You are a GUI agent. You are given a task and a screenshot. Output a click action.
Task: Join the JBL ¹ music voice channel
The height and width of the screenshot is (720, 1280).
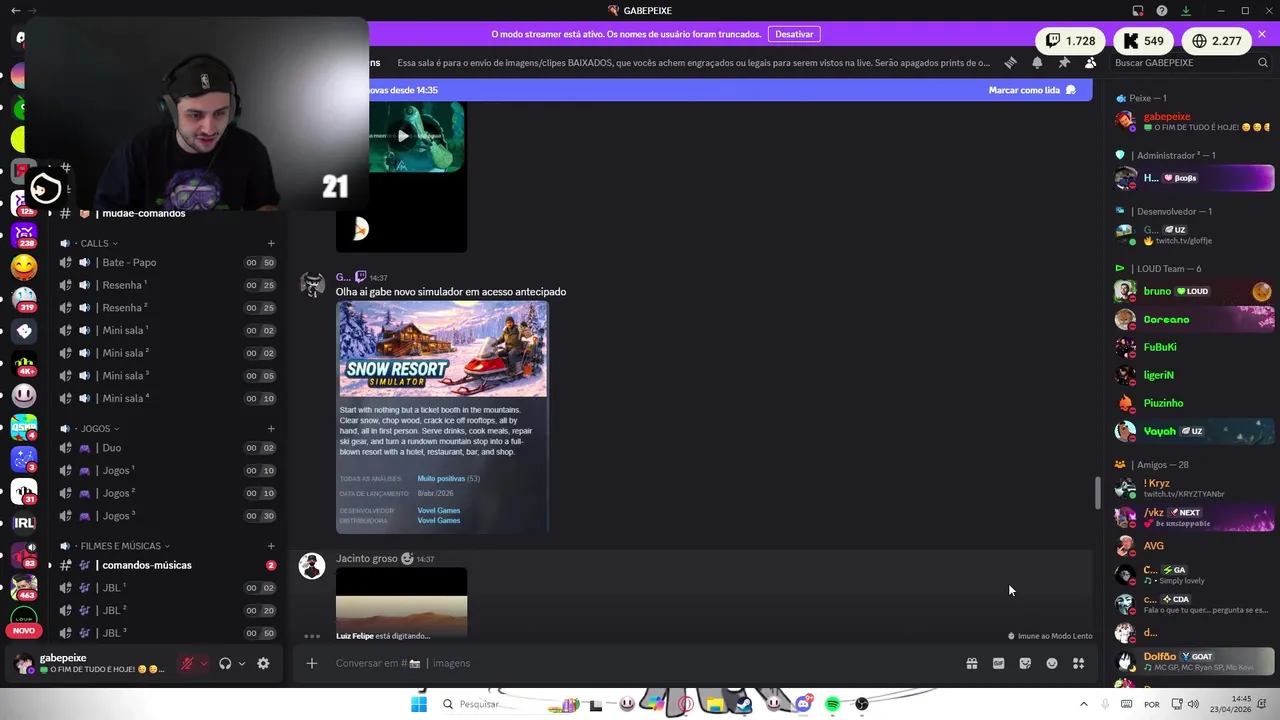click(x=167, y=588)
